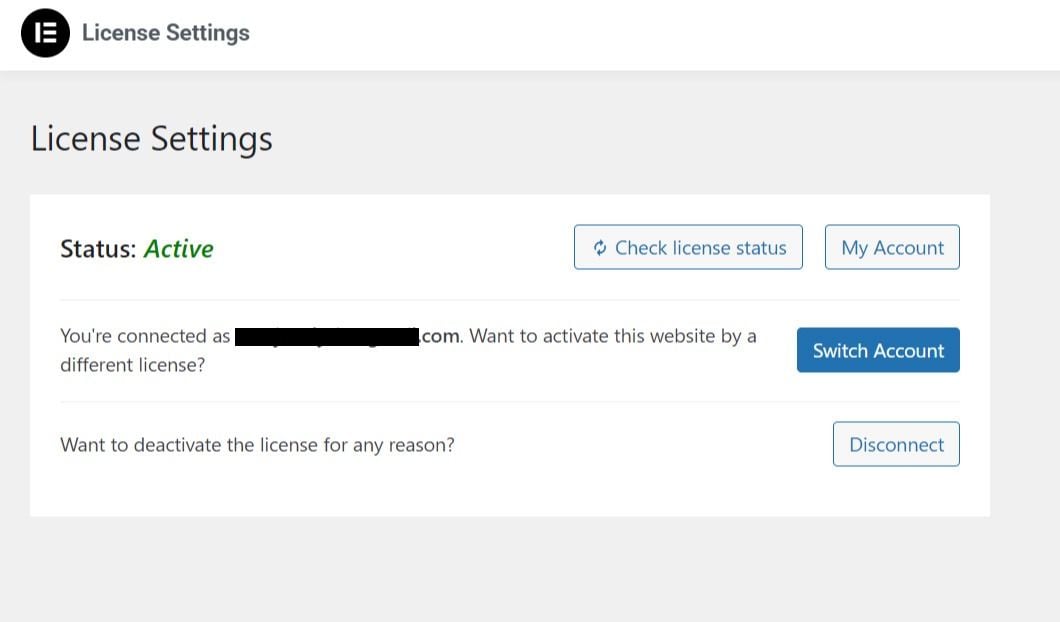1060x622 pixels.
Task: Click the Check license status button
Action: click(x=688, y=247)
